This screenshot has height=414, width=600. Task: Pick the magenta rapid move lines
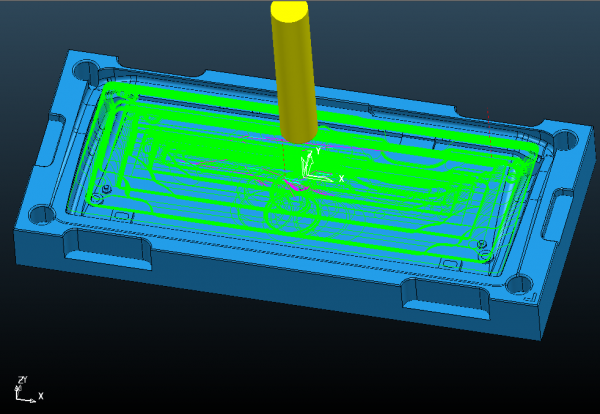pyautogui.click(x=279, y=165)
